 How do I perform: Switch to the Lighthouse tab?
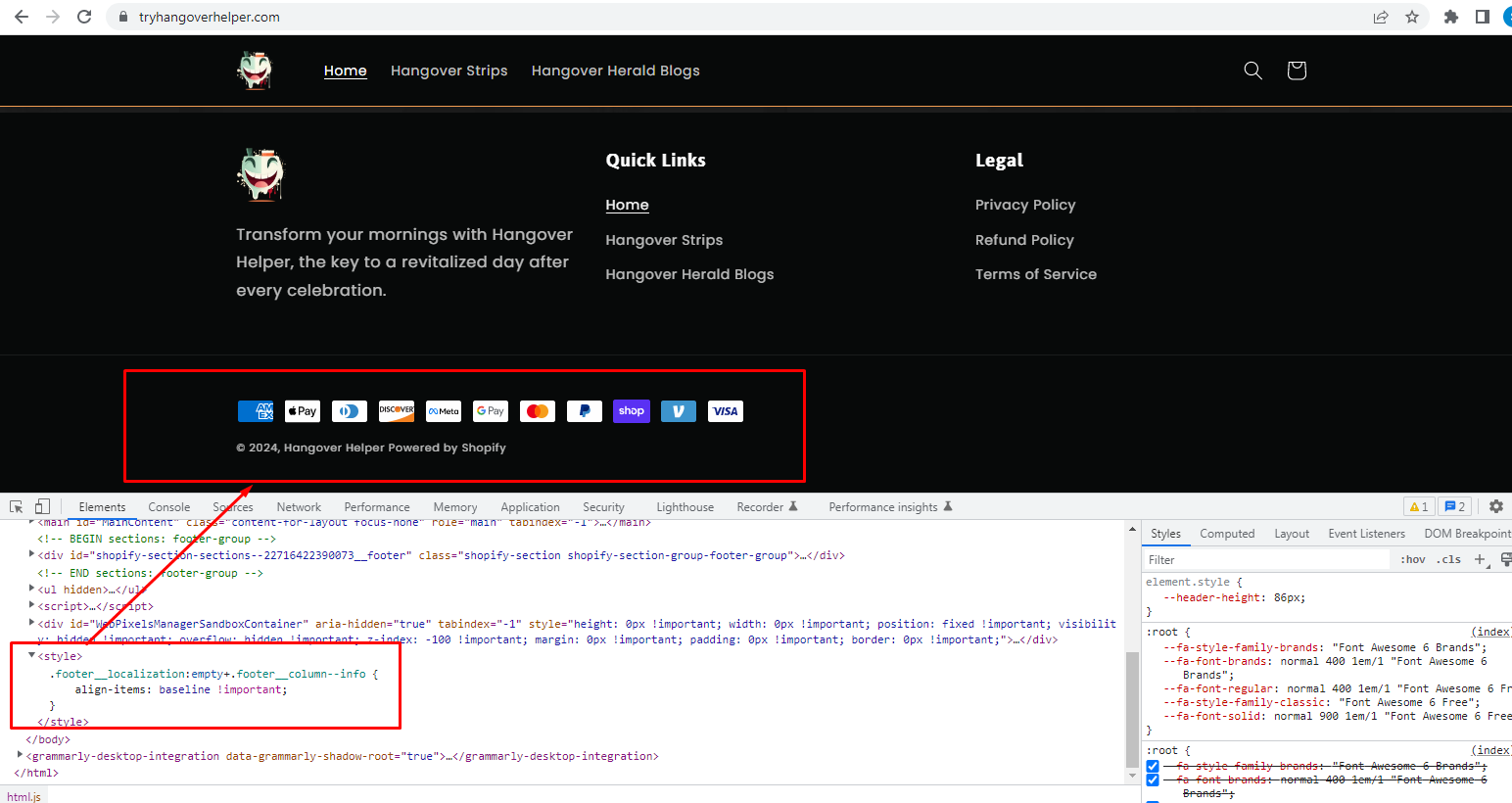pyautogui.click(x=685, y=506)
